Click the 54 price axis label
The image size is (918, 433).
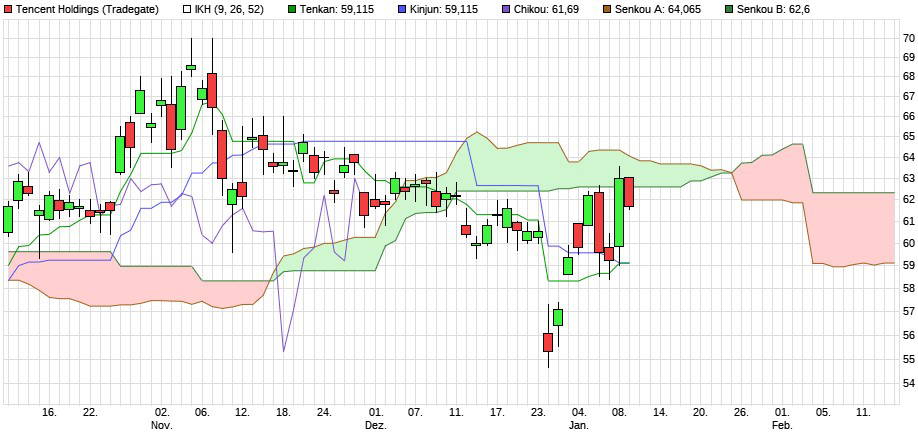(909, 383)
